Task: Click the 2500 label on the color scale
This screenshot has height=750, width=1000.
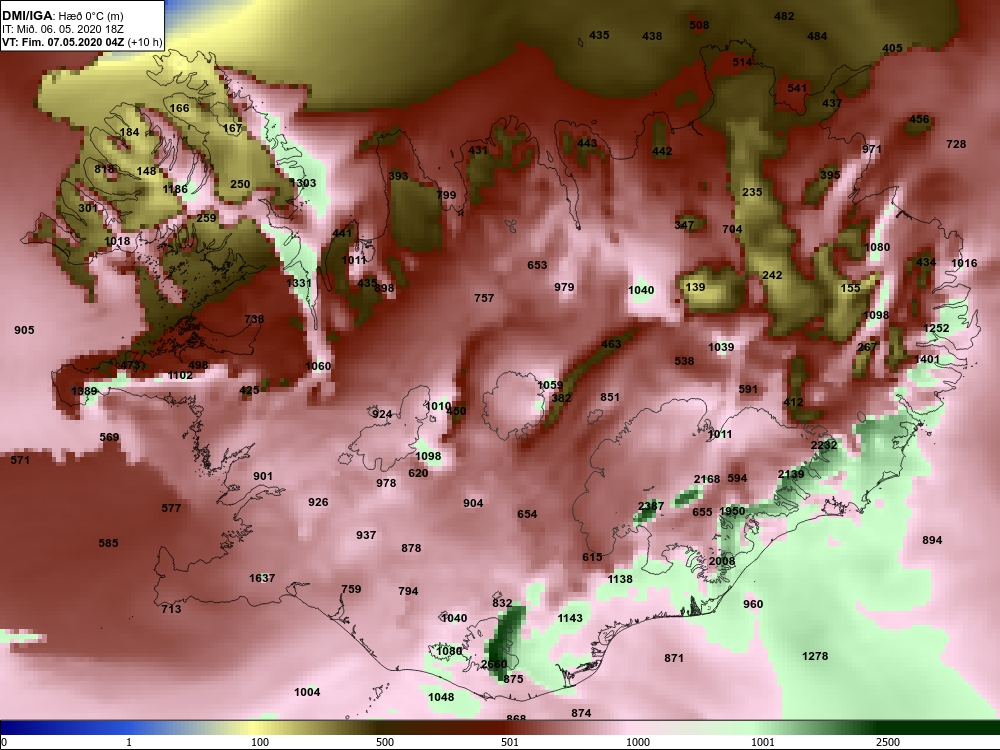Action: 888,742
